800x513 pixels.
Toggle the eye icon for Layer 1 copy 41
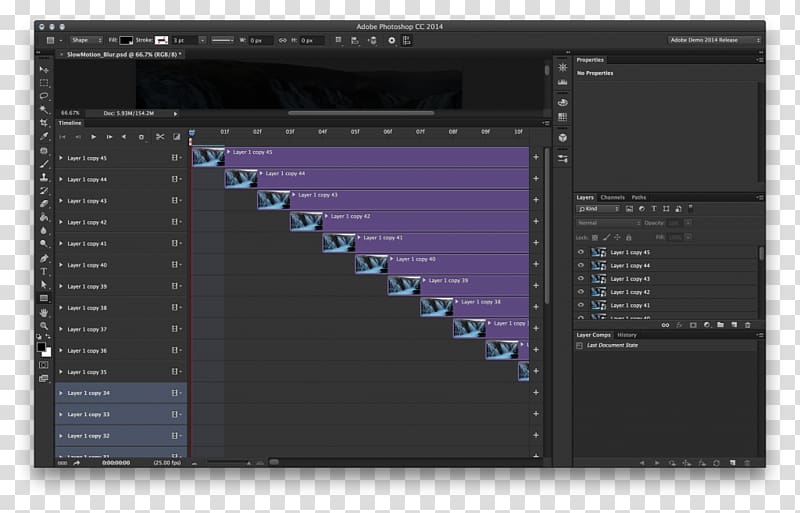tap(581, 305)
